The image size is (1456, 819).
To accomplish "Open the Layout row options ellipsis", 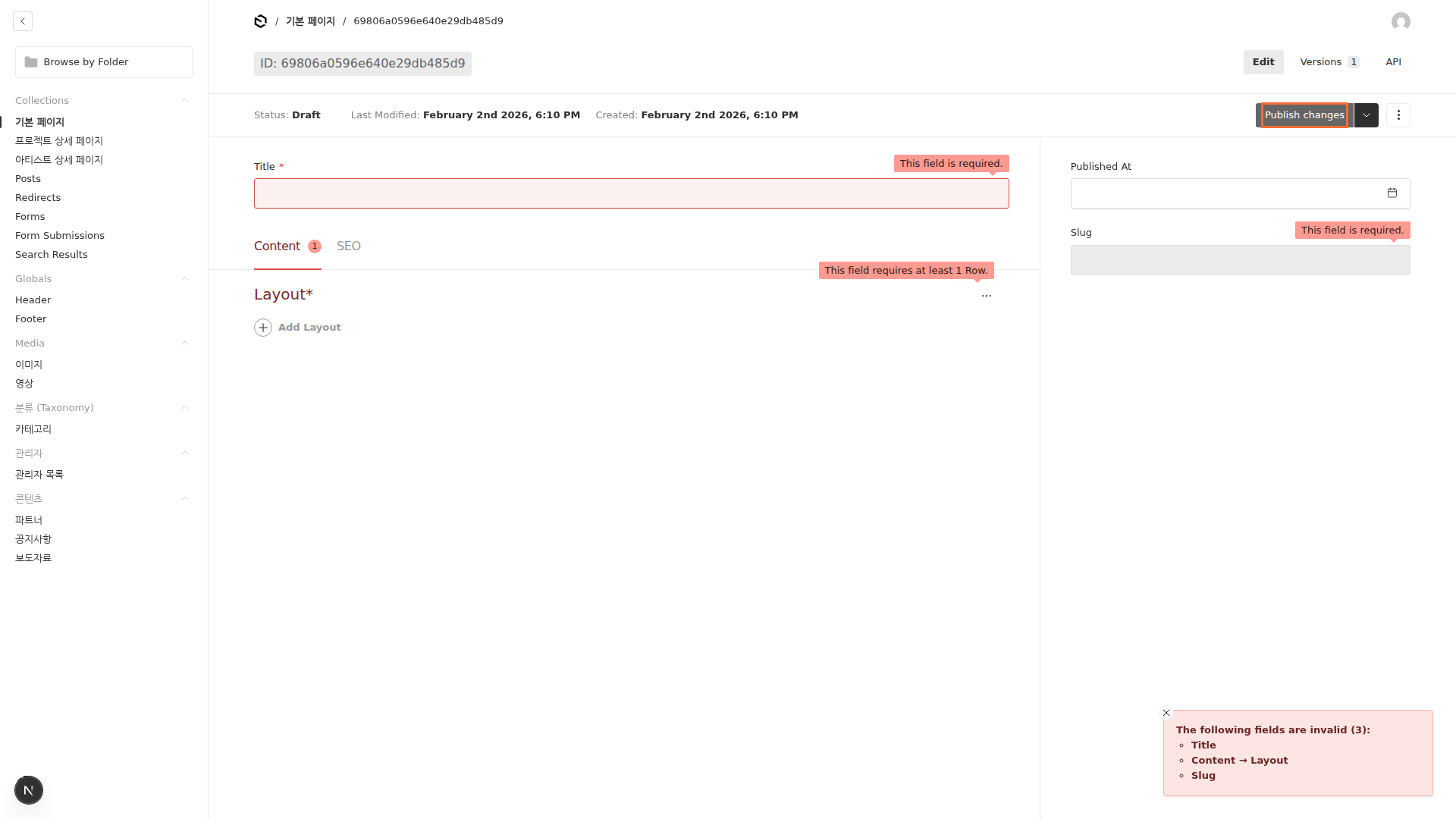I will pos(986,296).
